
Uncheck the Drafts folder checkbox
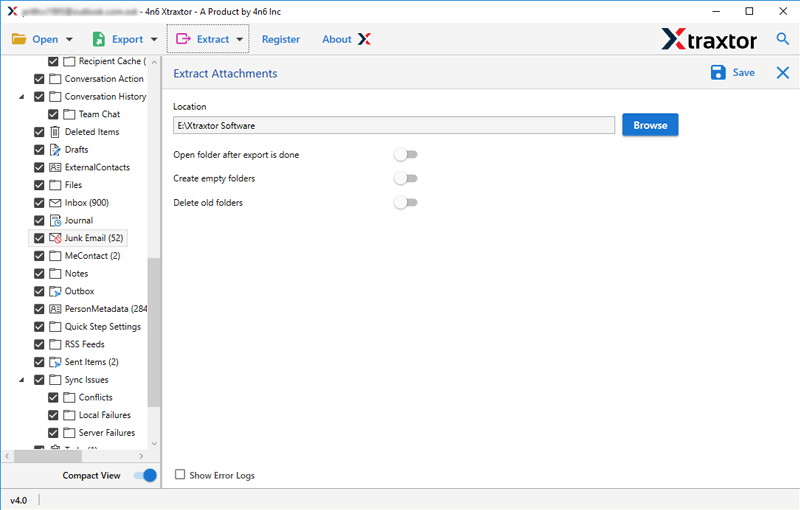coord(39,150)
